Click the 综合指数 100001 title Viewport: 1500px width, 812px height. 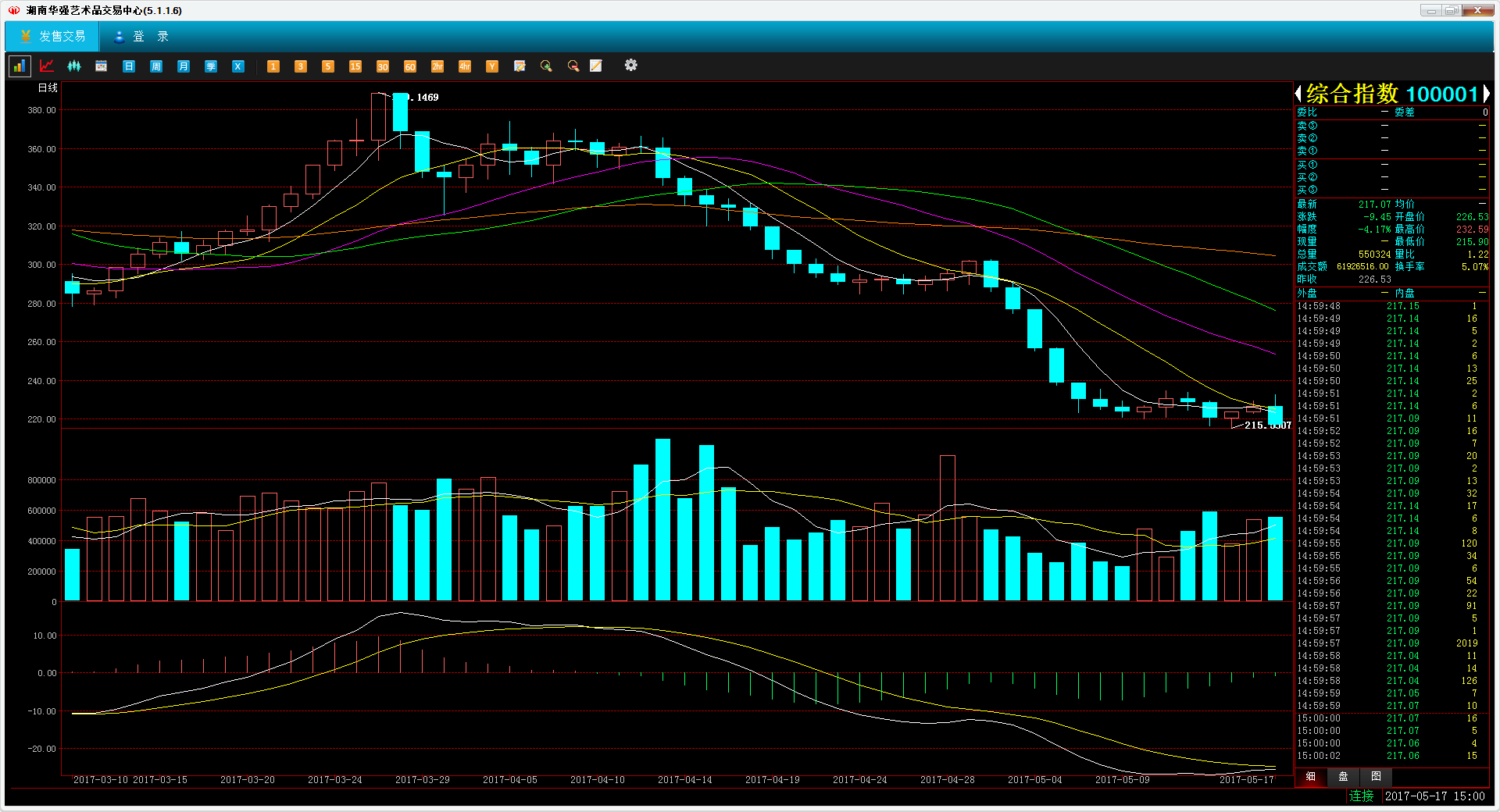[1392, 94]
